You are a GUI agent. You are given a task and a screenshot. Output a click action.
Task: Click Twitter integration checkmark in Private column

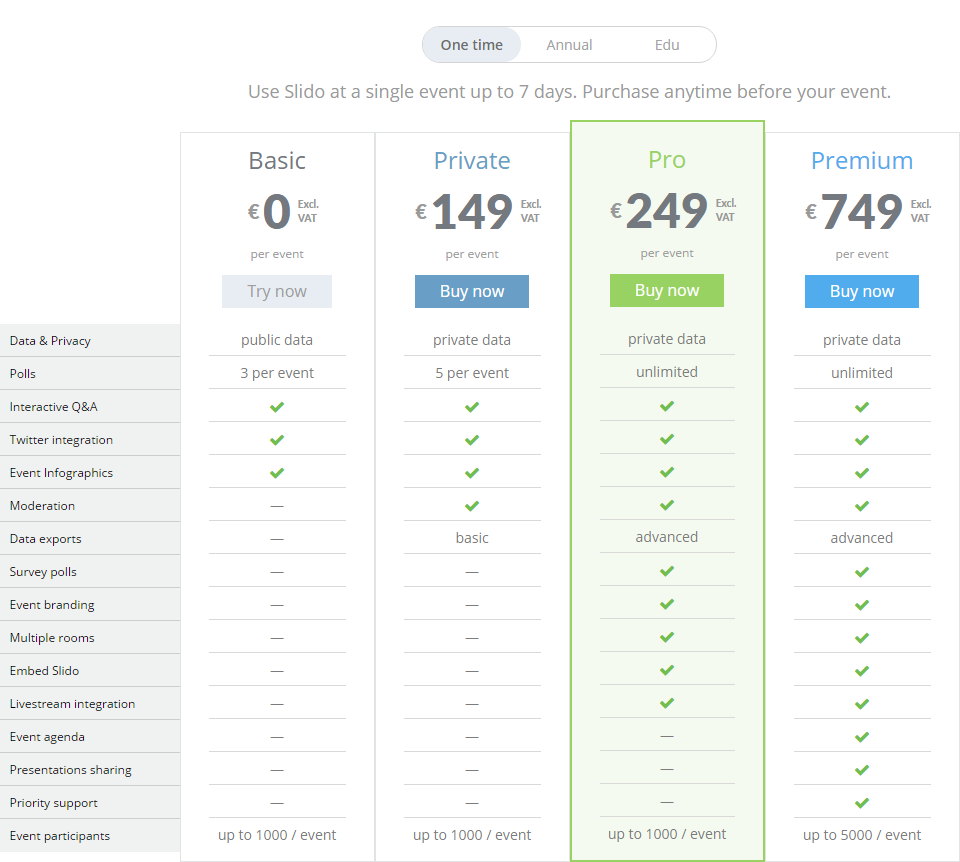[x=472, y=440]
